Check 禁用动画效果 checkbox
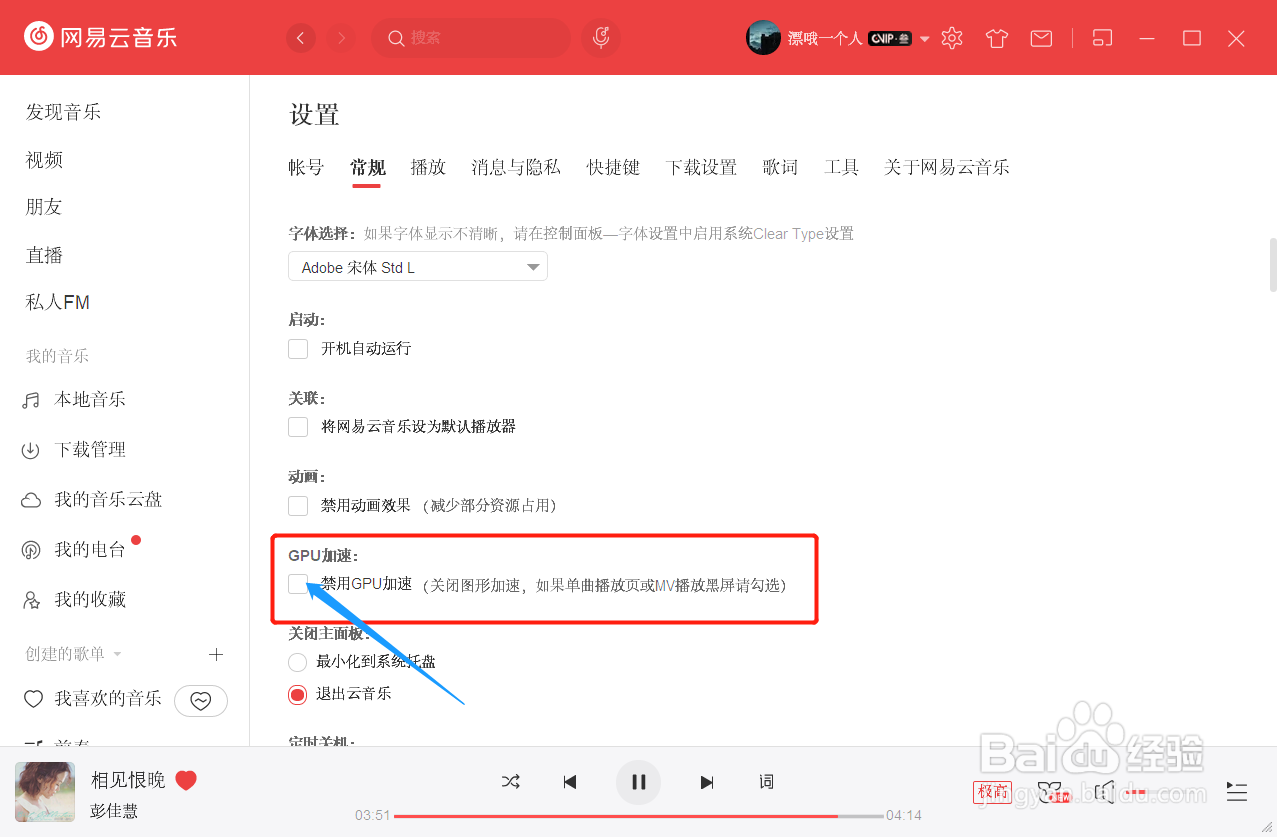This screenshot has width=1277, height=837. (298, 505)
